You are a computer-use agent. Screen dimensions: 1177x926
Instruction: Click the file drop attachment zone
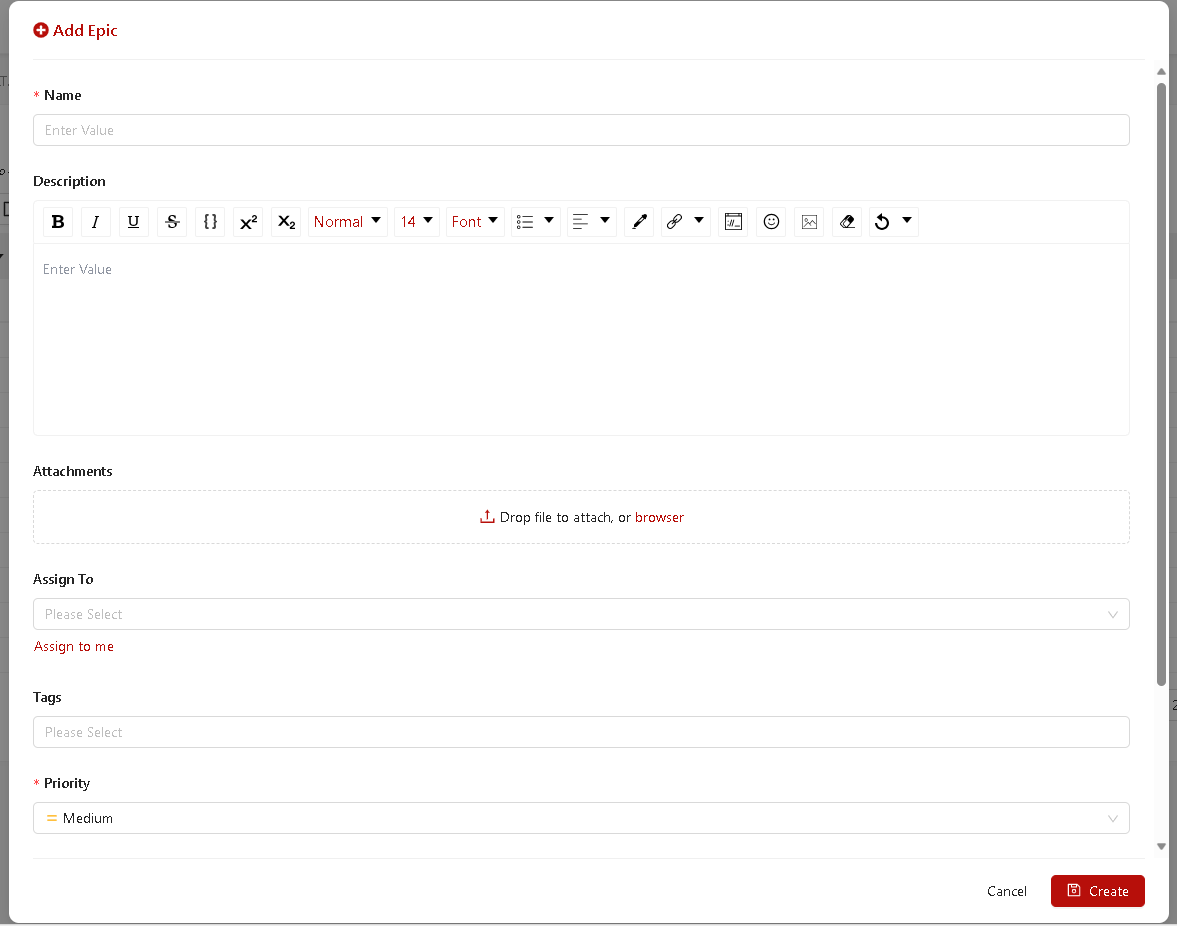click(x=581, y=517)
